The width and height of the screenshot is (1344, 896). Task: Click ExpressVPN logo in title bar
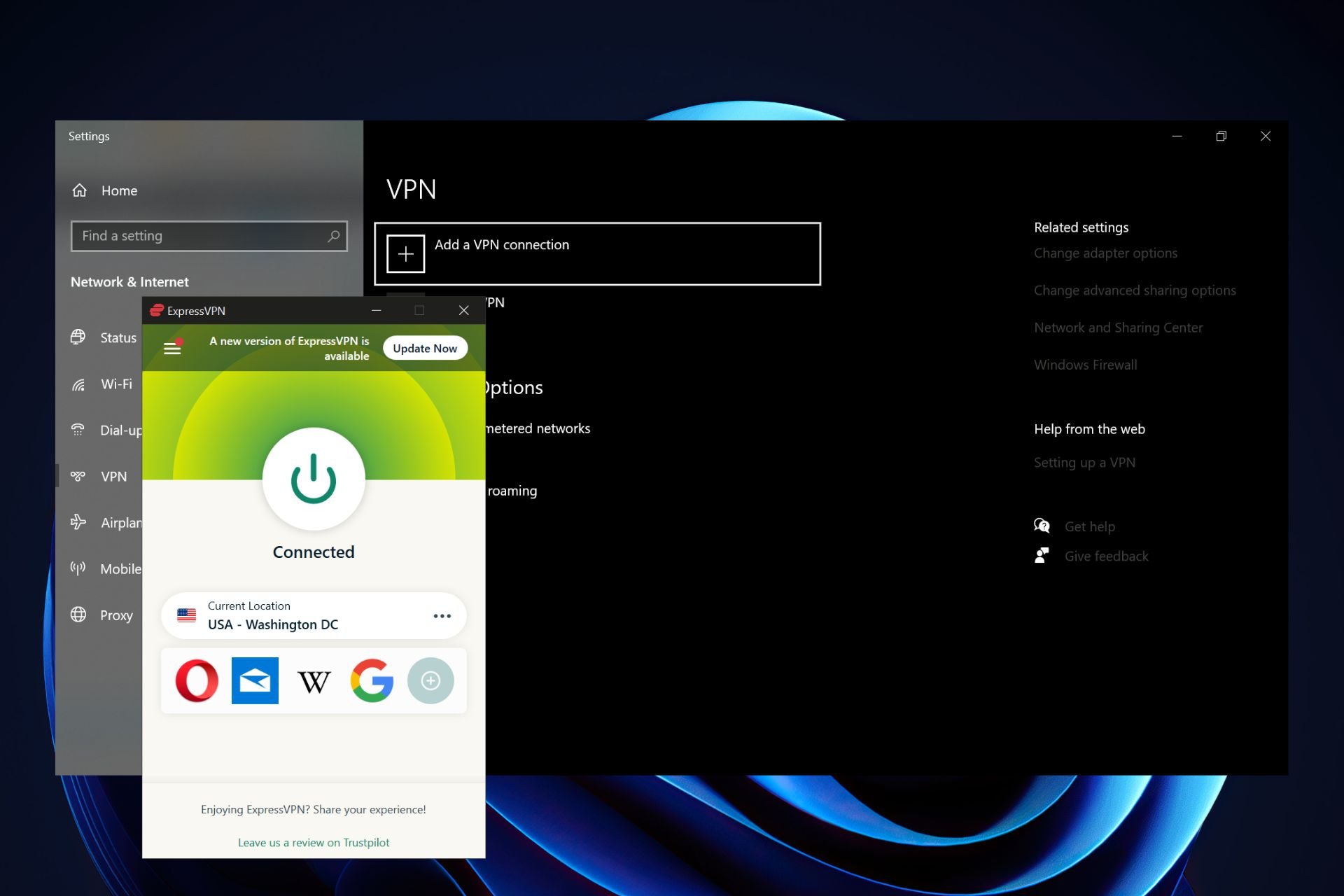coord(157,310)
